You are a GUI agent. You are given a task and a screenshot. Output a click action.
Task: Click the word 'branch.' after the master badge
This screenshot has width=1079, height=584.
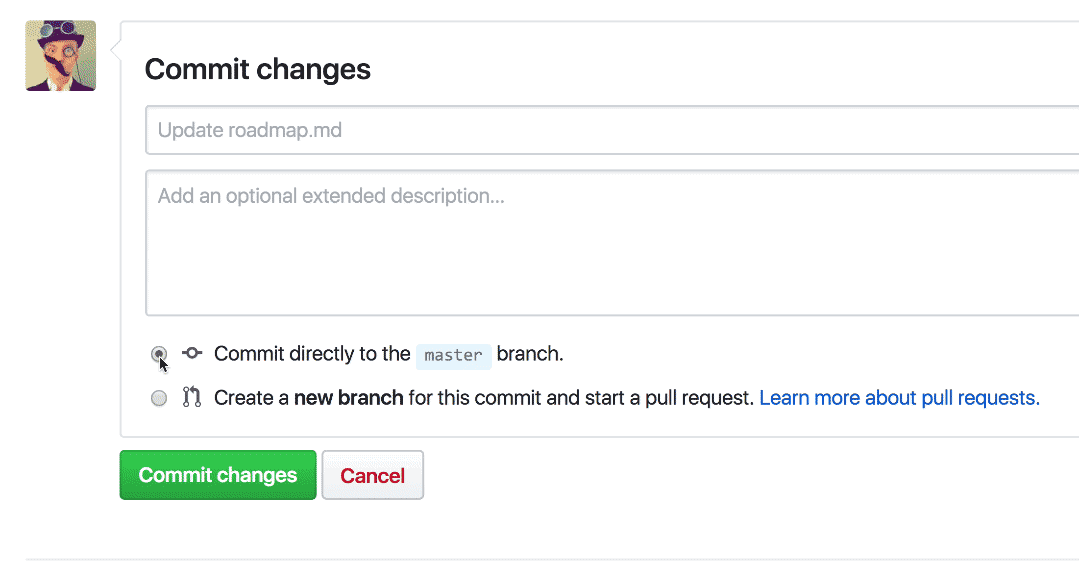point(530,354)
